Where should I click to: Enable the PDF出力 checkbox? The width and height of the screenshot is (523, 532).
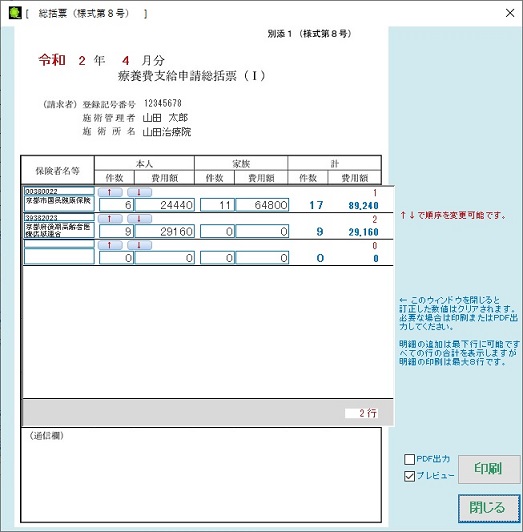point(409,459)
